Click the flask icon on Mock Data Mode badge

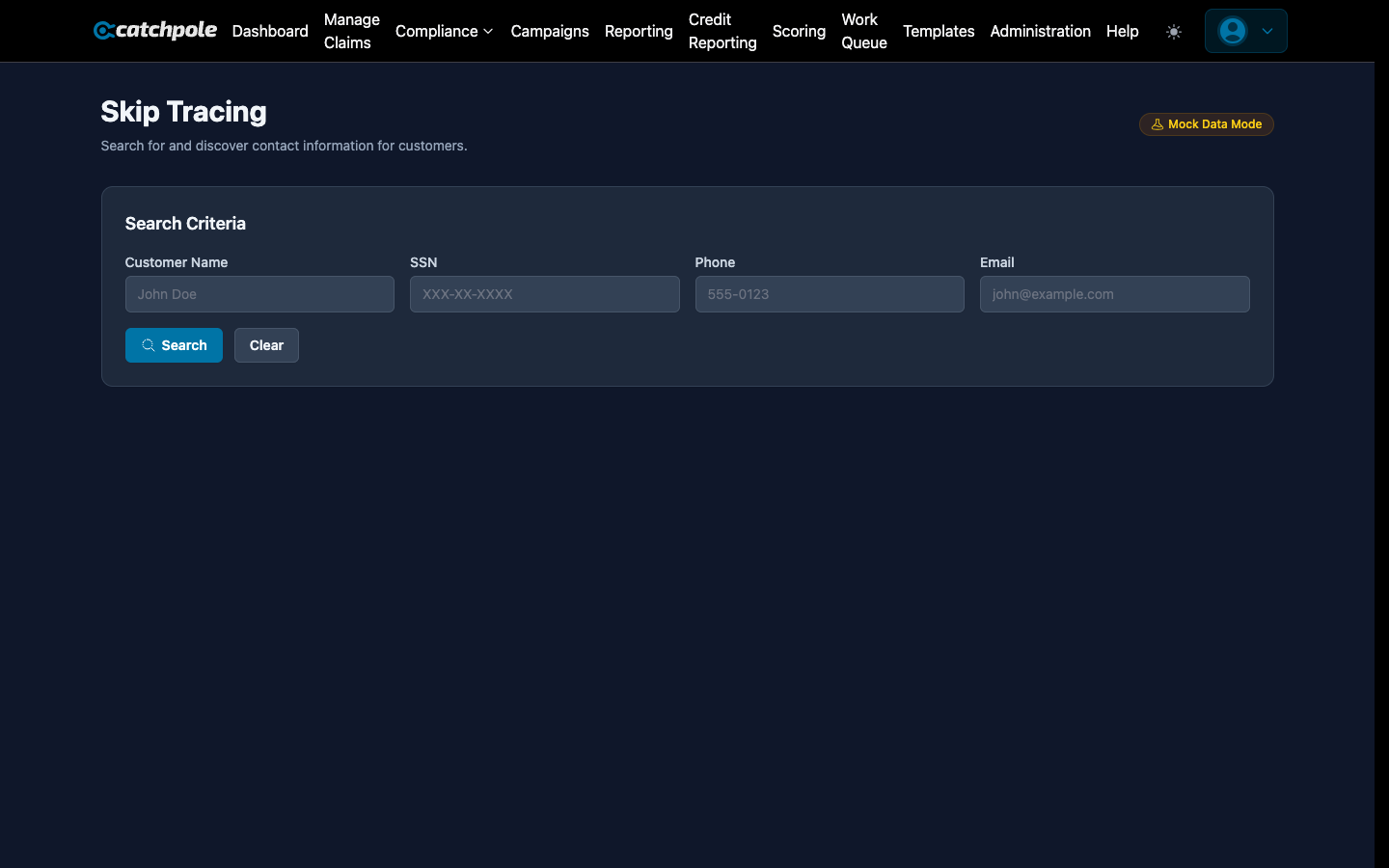[1157, 123]
